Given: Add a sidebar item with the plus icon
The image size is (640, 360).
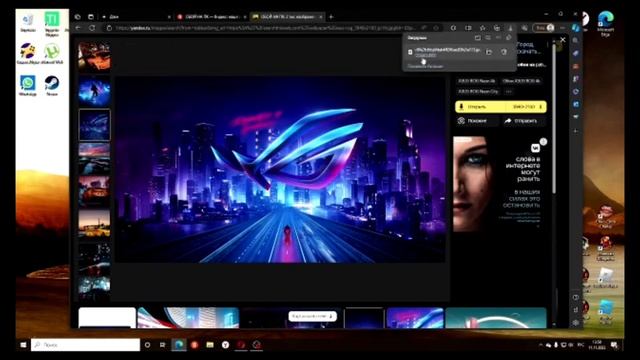Looking at the screenshot, I should click(x=576, y=131).
